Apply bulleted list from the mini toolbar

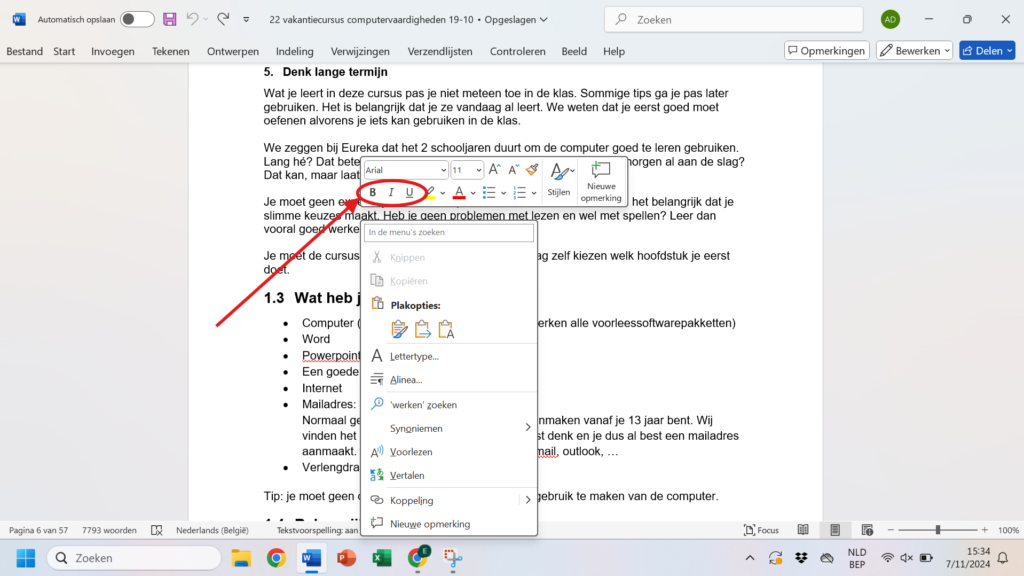(489, 192)
